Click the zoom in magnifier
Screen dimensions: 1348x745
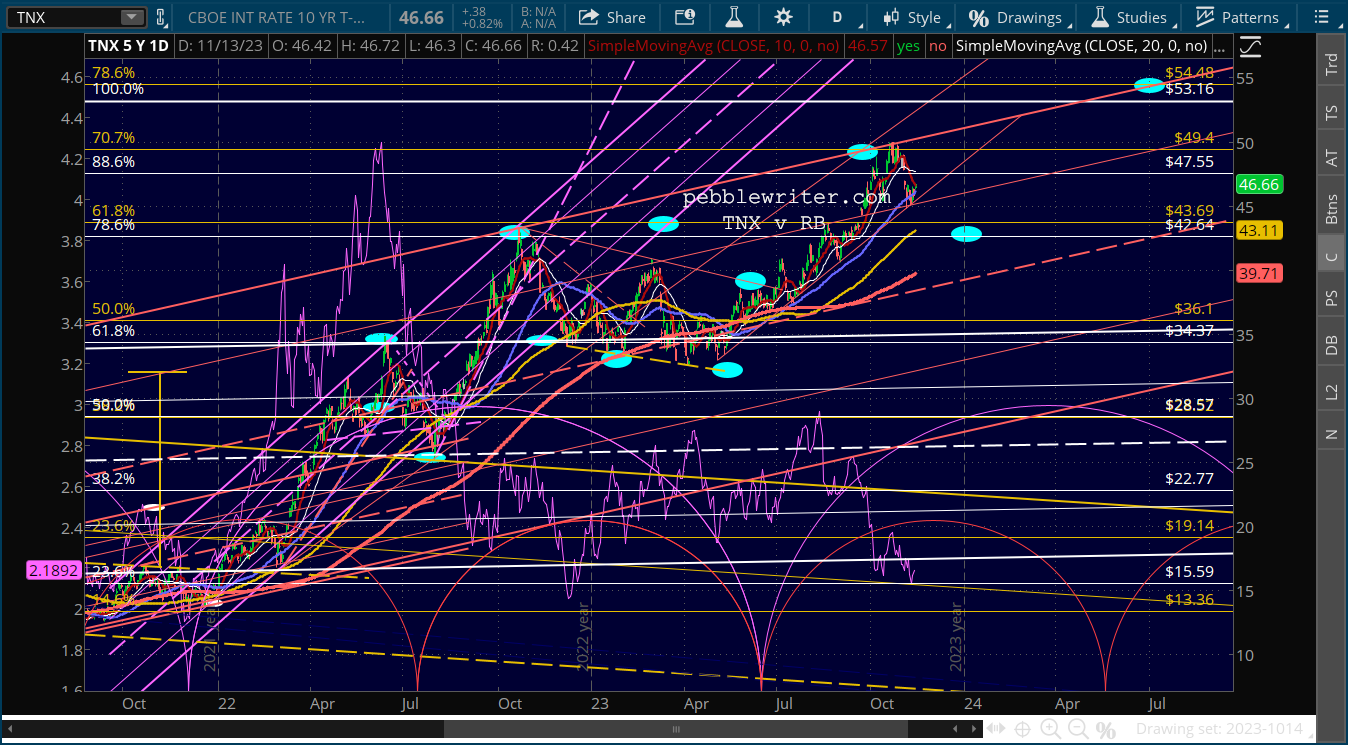1050,729
